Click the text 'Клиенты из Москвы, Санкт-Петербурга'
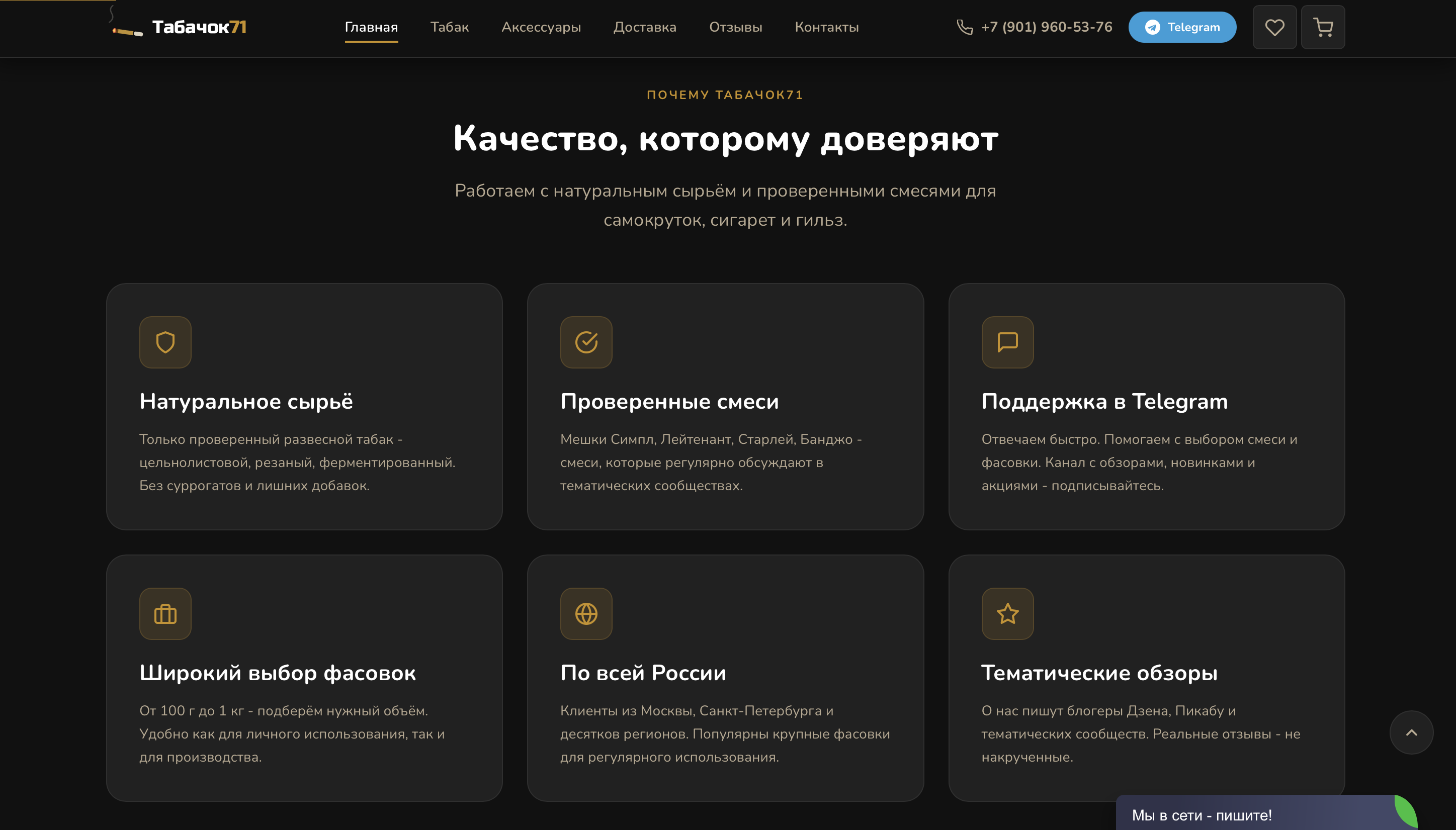 [691, 710]
